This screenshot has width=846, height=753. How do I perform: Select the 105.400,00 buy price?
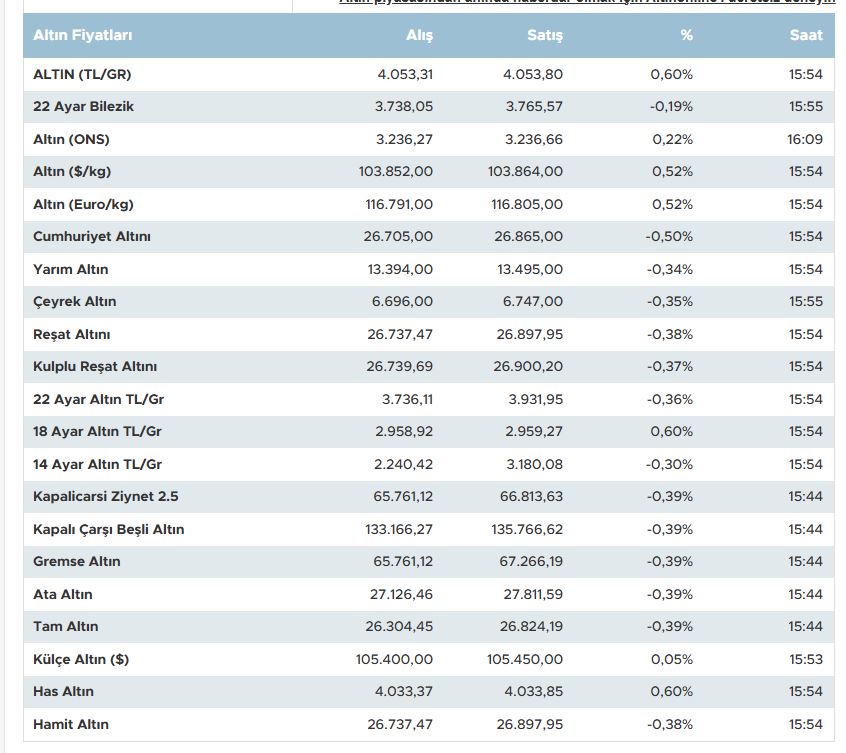pyautogui.click(x=394, y=659)
